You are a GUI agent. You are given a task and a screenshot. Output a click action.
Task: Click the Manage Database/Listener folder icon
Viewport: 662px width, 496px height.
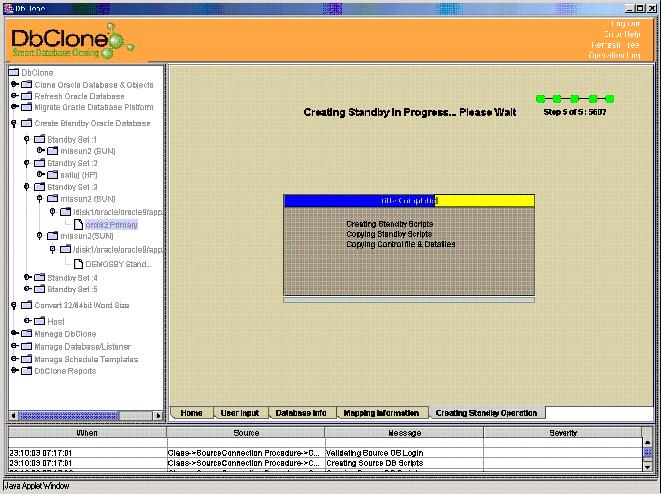click(x=27, y=346)
